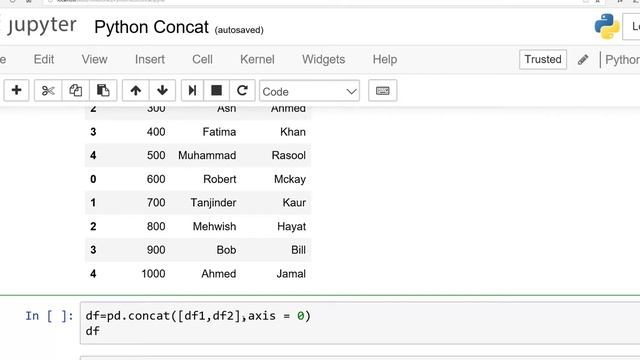Paste cells below icon
Viewport: 640px width, 360px height.
tap(103, 90)
